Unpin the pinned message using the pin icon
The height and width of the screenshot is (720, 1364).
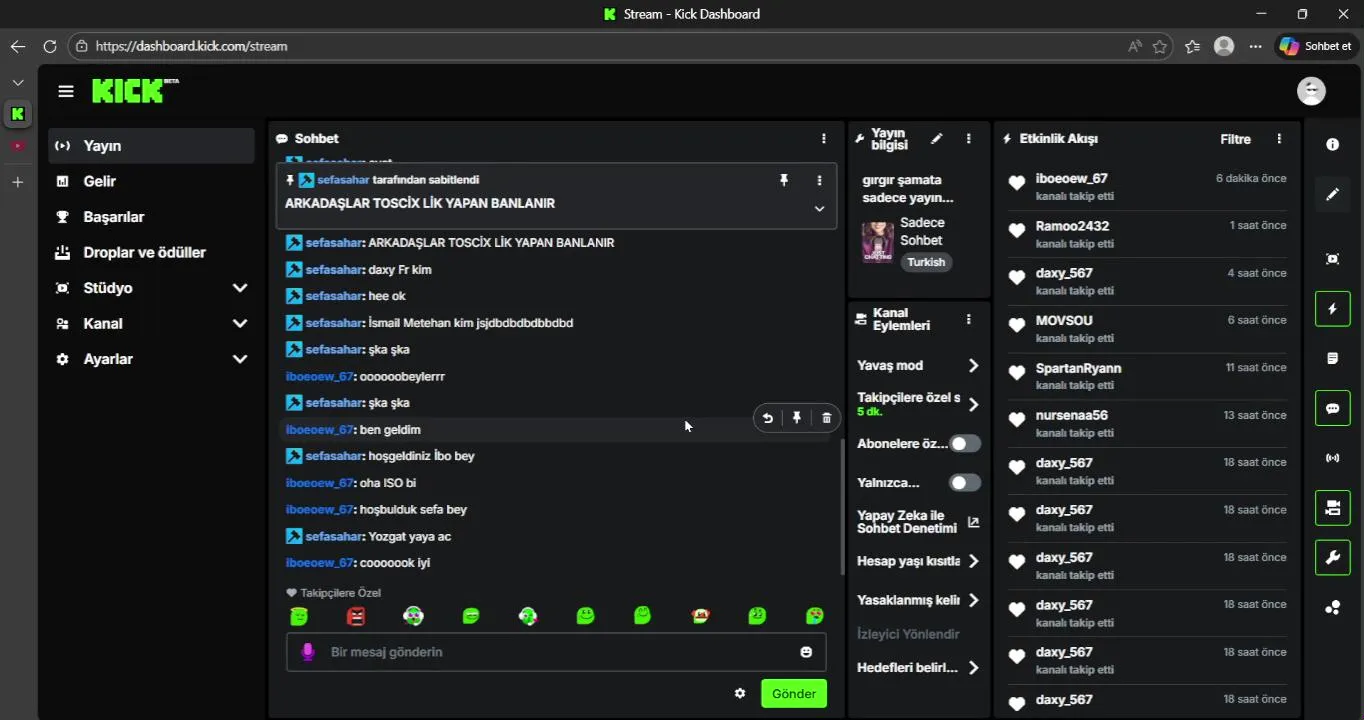pyautogui.click(x=784, y=180)
